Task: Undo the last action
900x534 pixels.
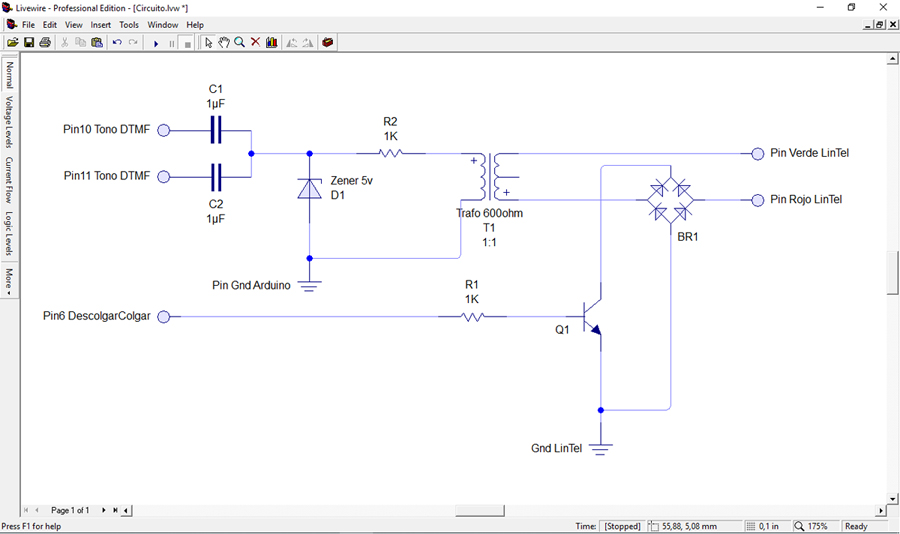Action: pos(117,42)
